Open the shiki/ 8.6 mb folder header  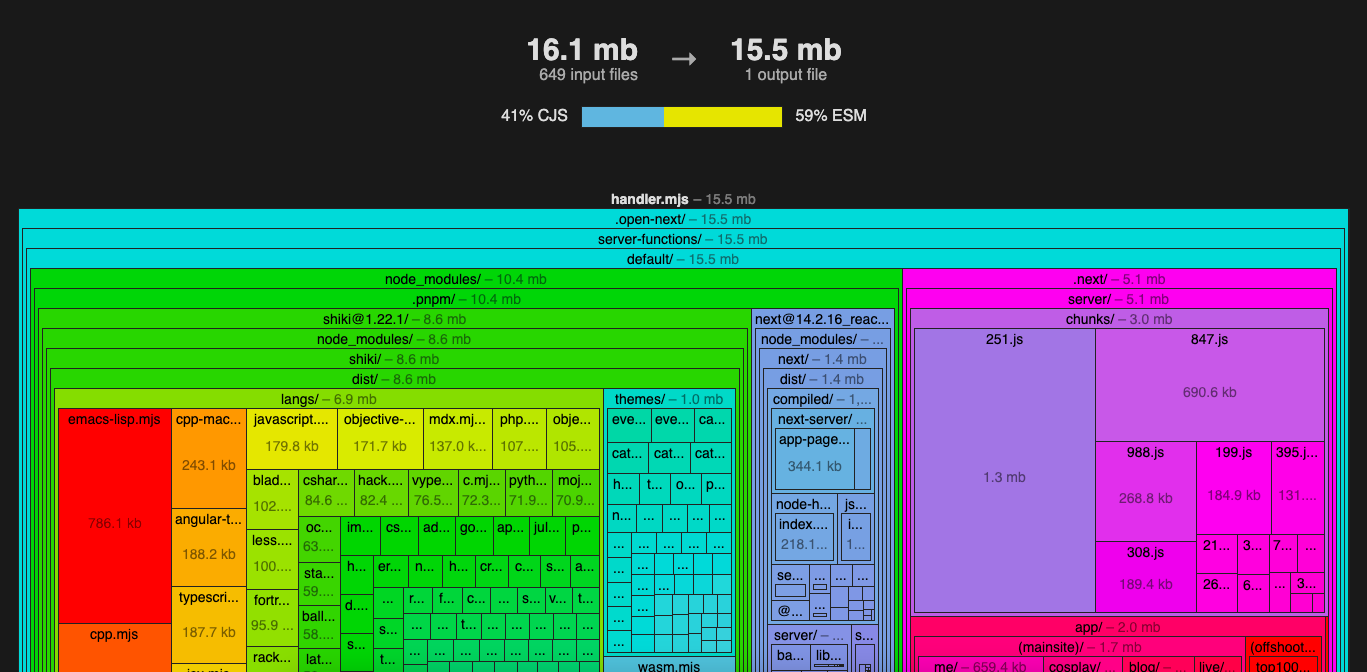point(395,359)
